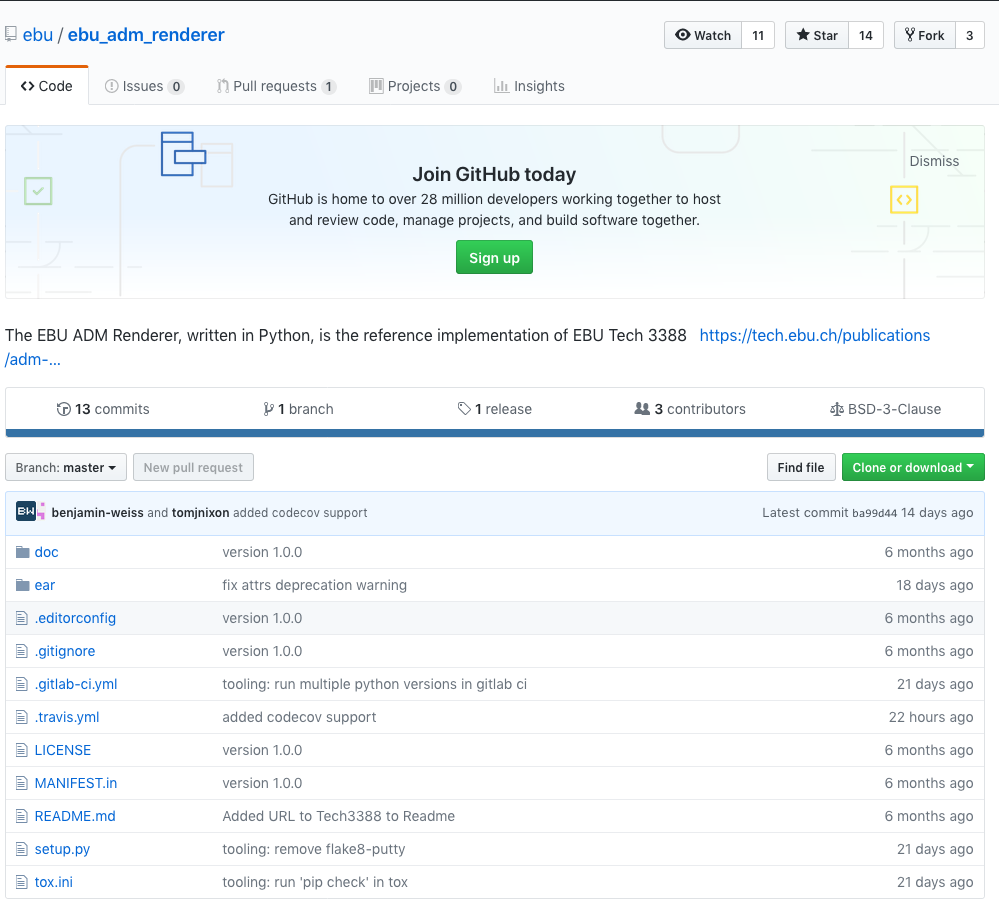Star the ebu_adm_renderer repository
999x904 pixels.
click(x=817, y=35)
